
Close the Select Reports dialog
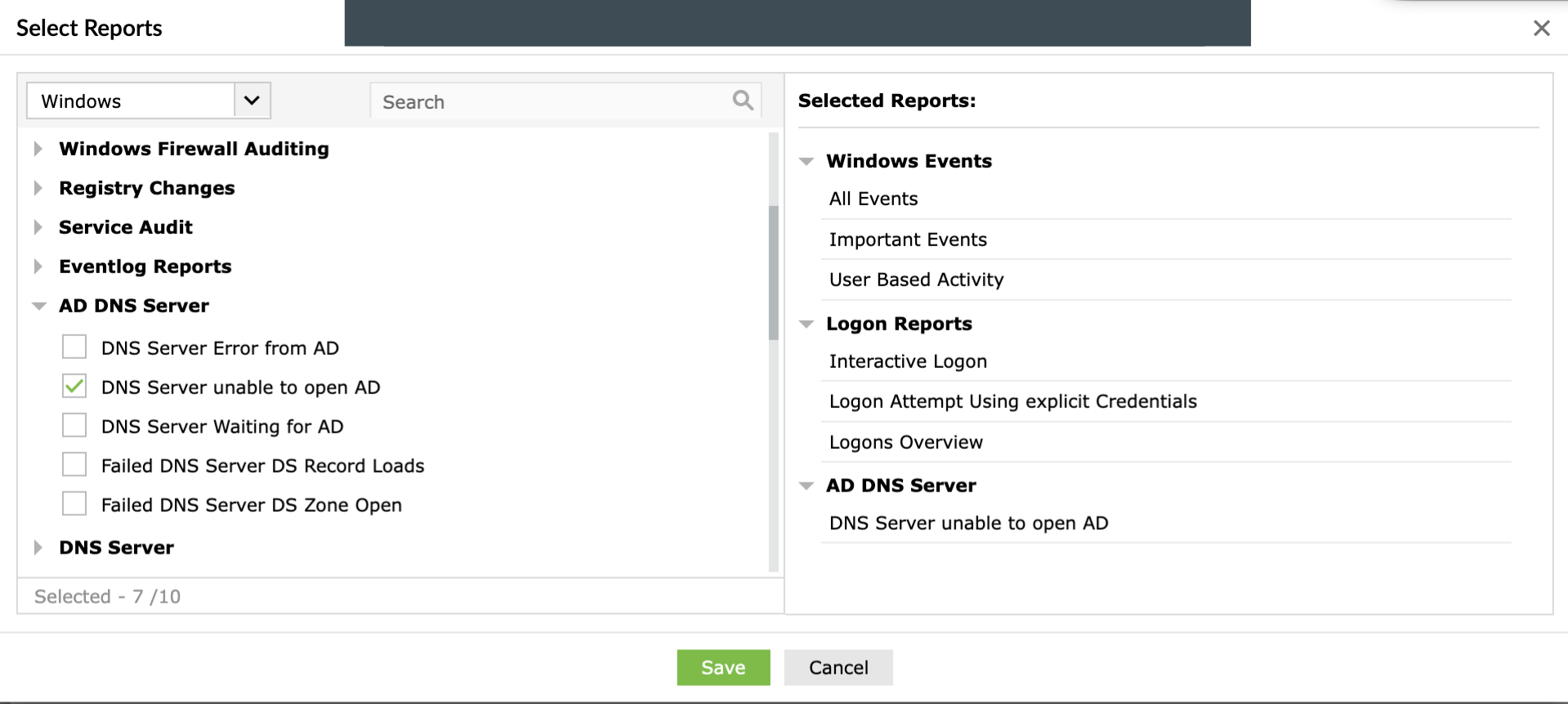pos(1541,29)
